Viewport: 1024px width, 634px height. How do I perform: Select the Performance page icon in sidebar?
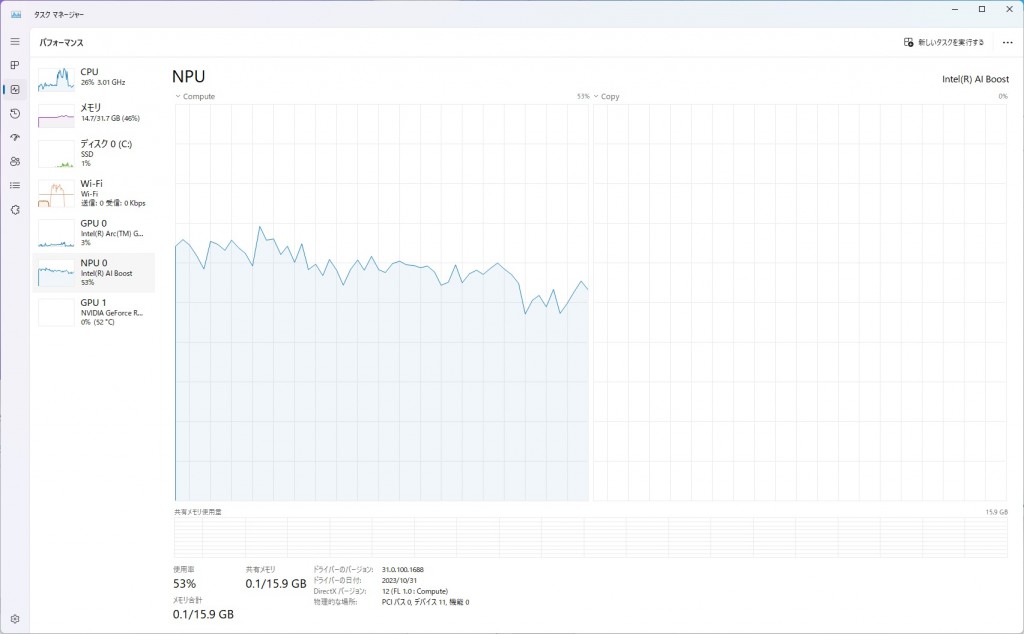15,89
